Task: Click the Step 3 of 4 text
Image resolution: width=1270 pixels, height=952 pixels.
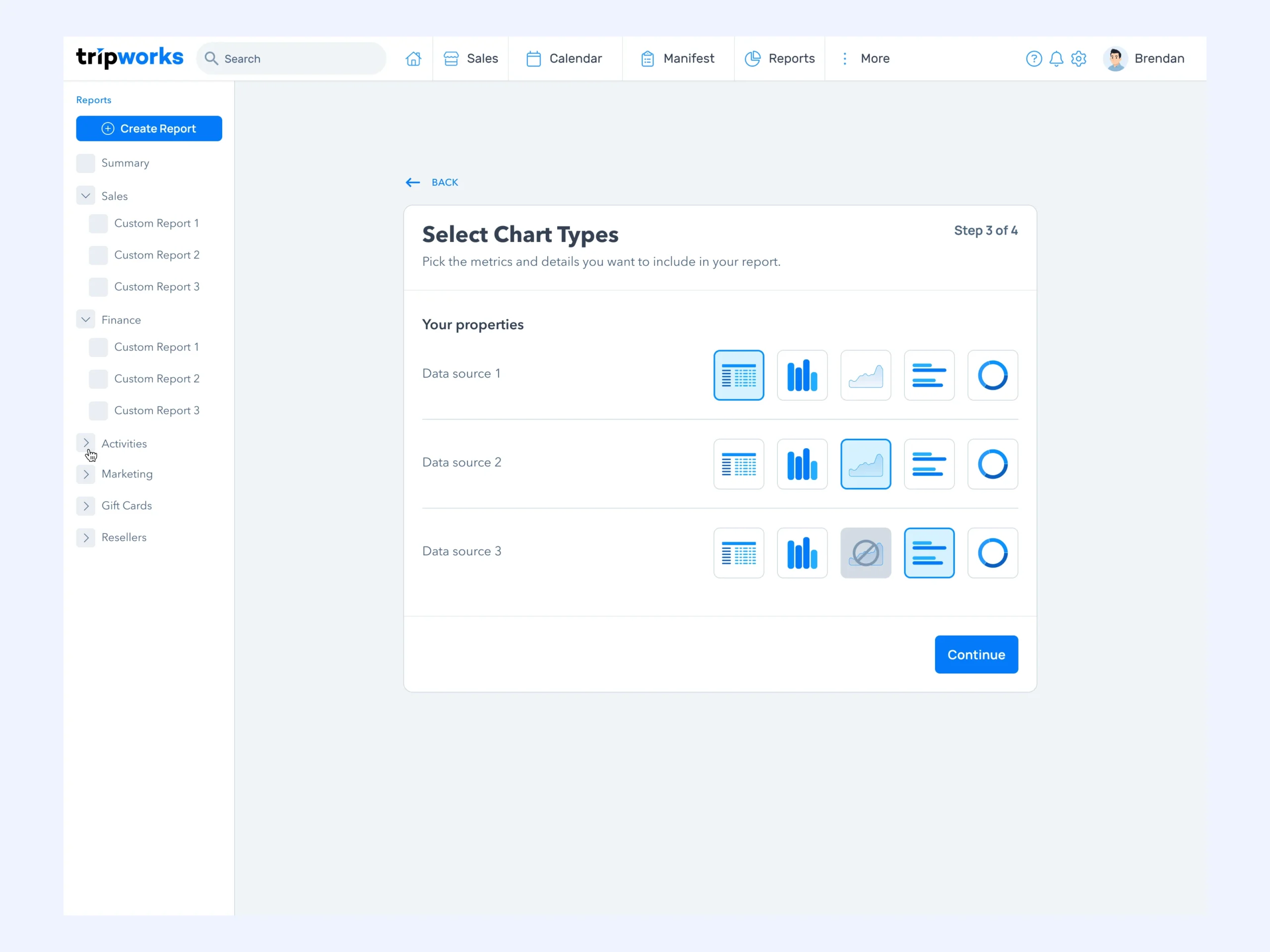Action: coord(986,231)
